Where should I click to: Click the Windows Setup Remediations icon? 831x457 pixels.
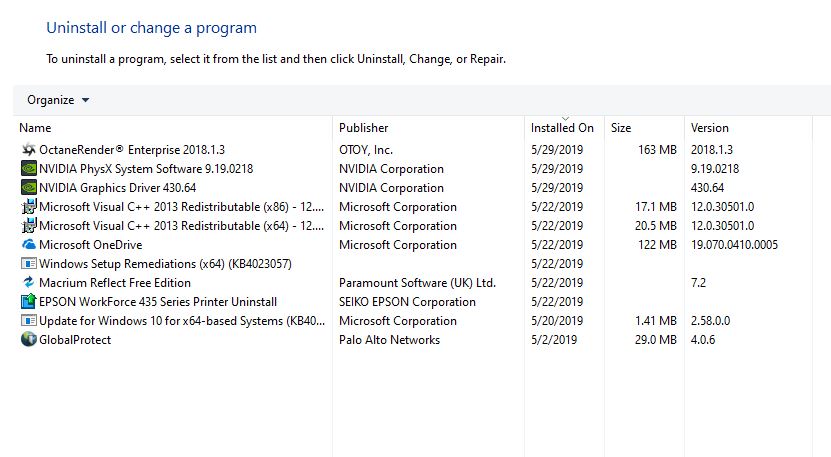tap(28, 264)
